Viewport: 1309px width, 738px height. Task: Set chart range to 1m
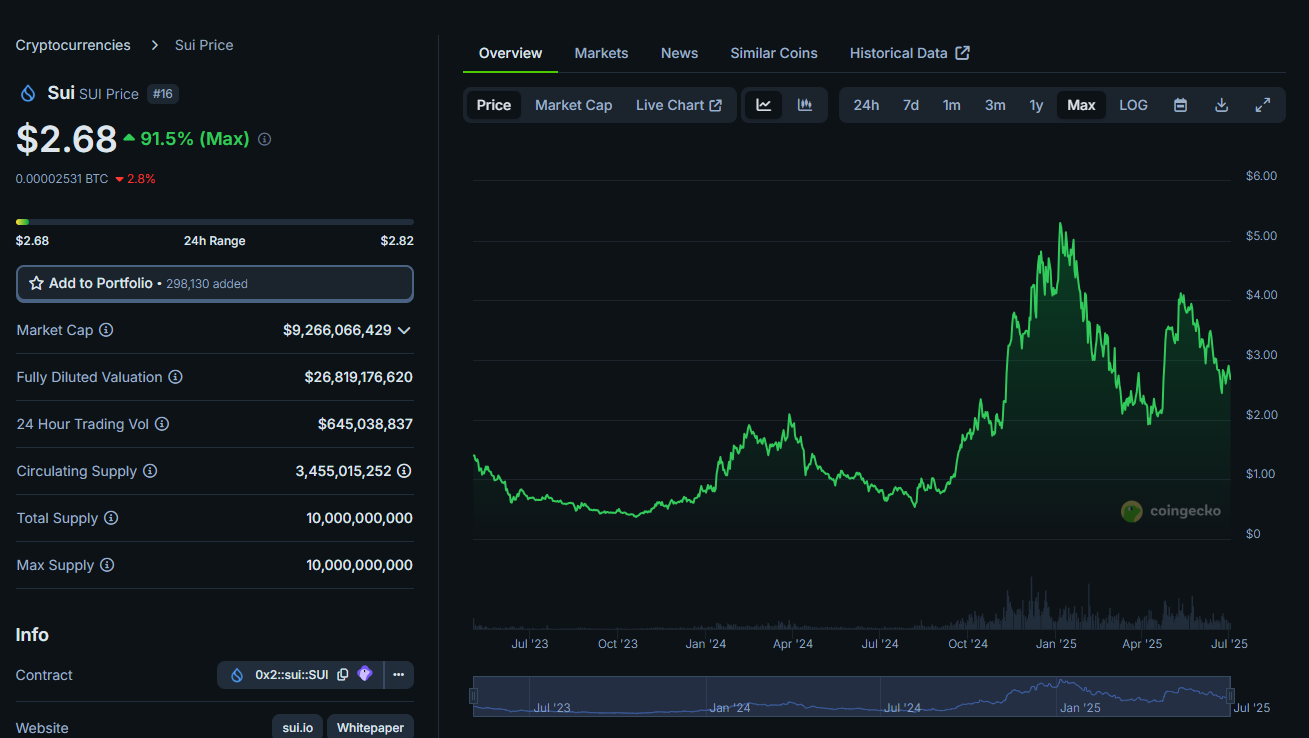951,105
